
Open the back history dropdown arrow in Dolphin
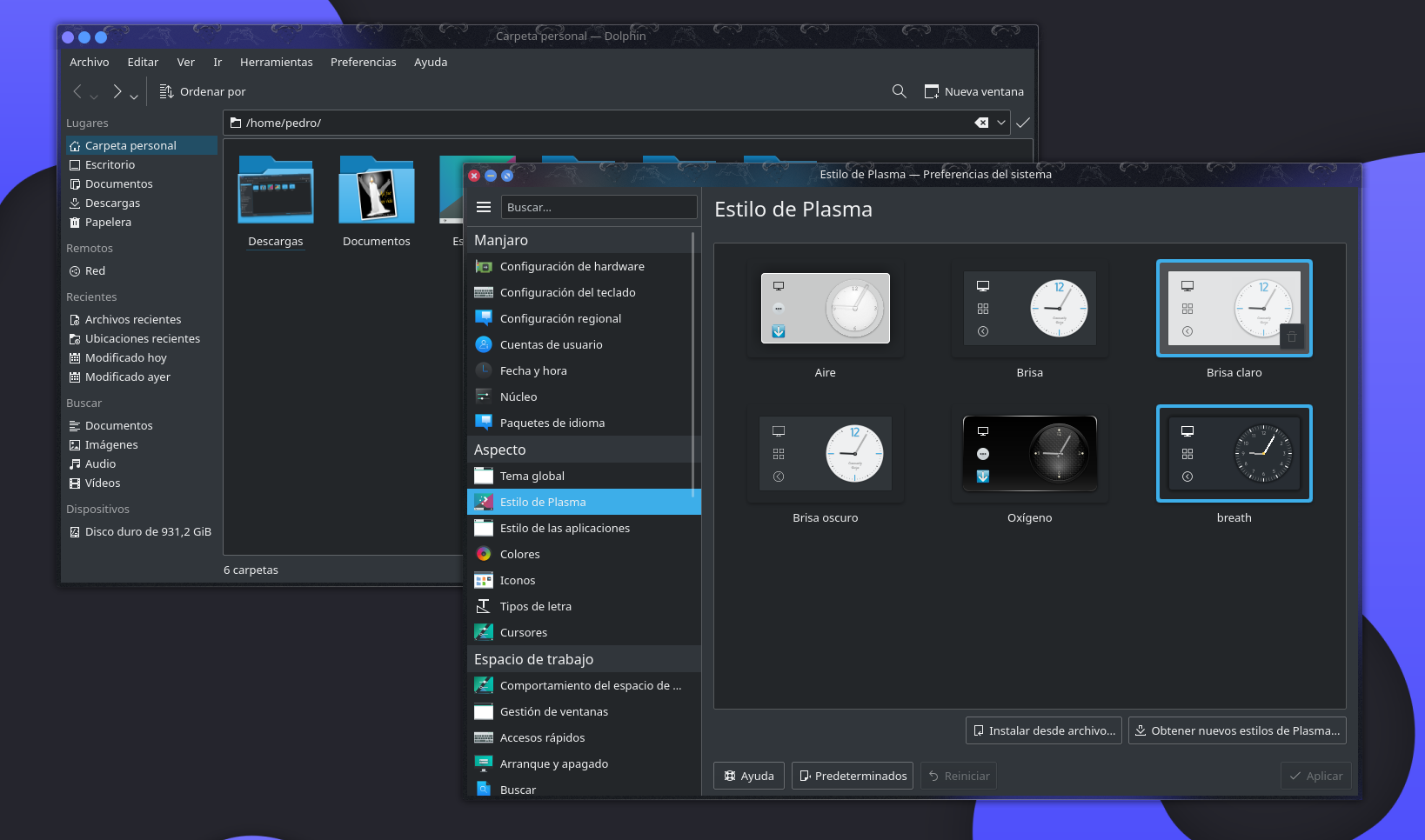[94, 96]
